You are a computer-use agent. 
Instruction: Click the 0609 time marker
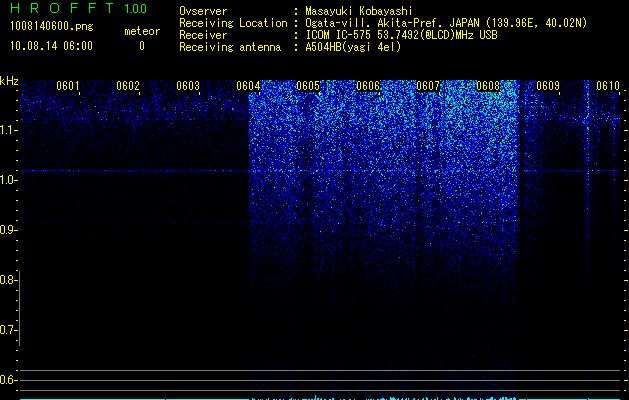(548, 86)
